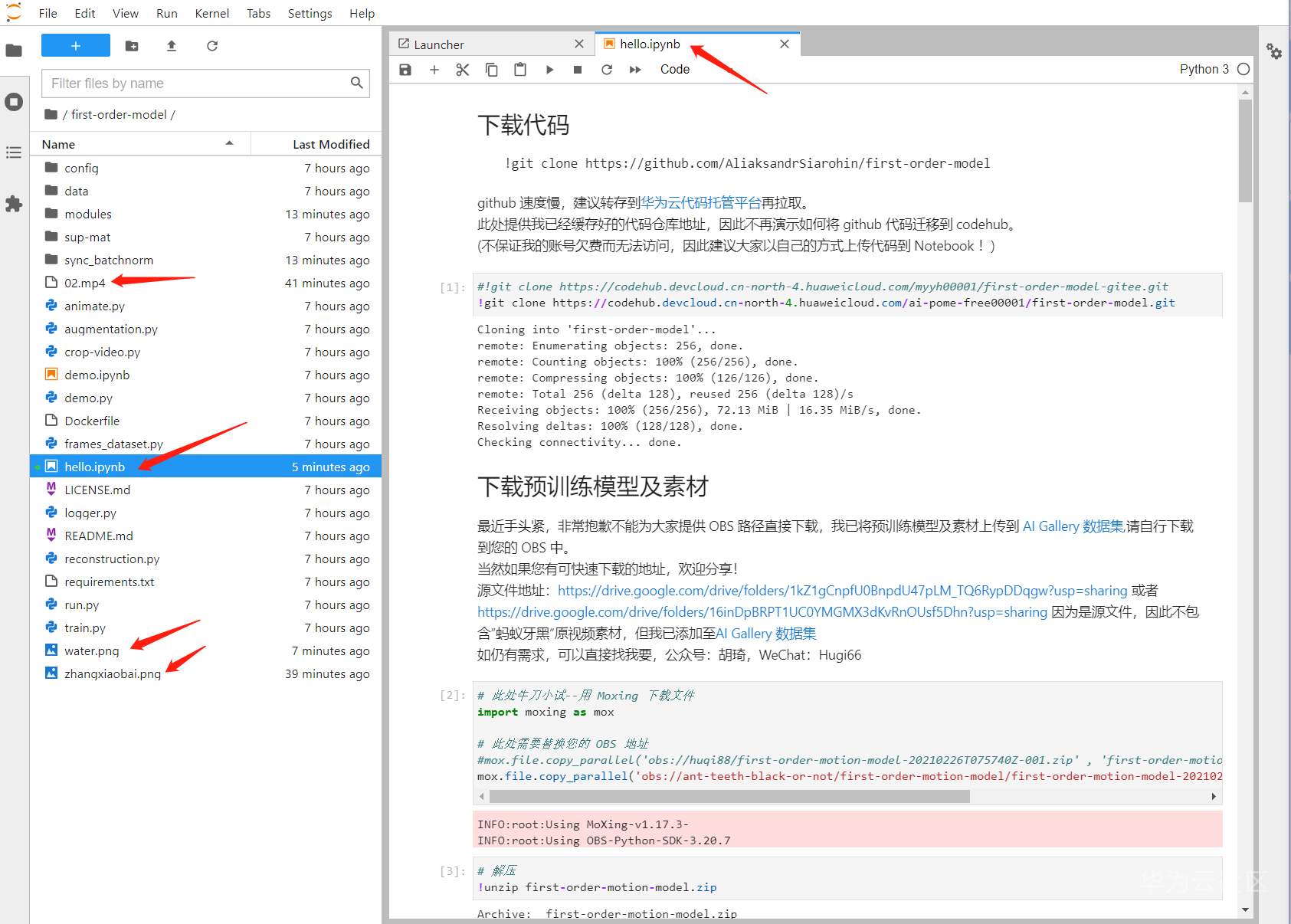Sort files by Last Modified column
The width and height of the screenshot is (1291, 924).
click(316, 144)
